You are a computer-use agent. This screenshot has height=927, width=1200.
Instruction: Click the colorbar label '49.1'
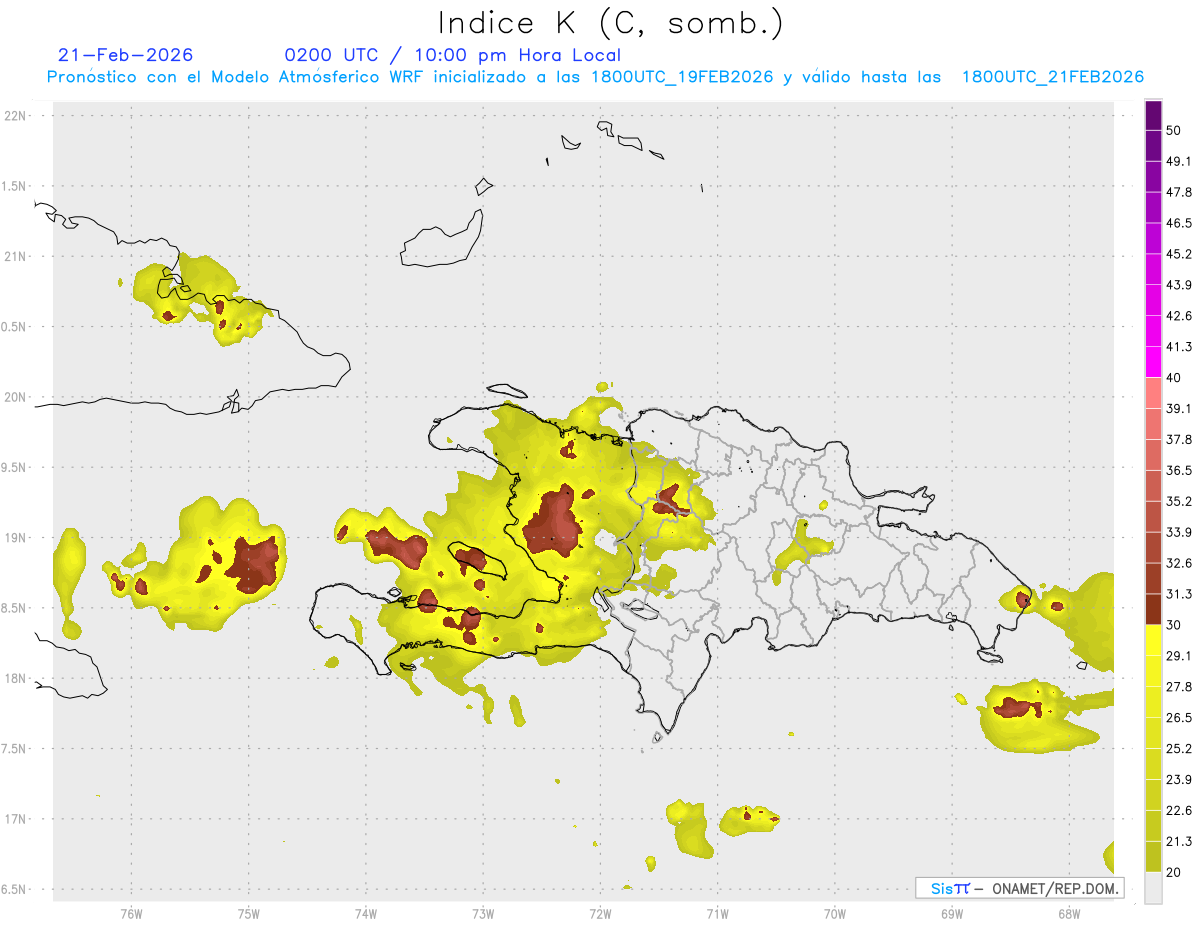tap(1179, 161)
